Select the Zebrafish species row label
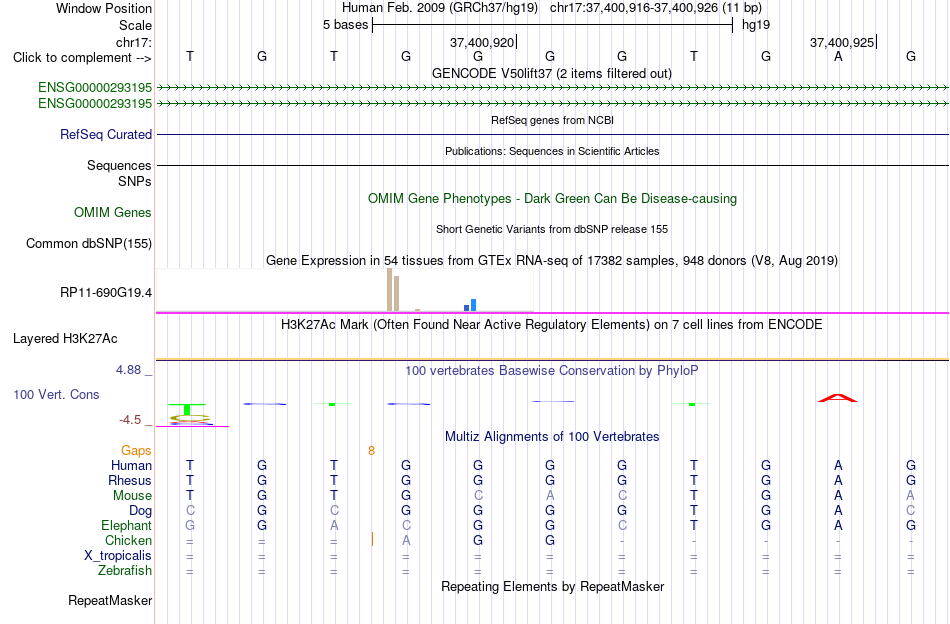This screenshot has width=950, height=624. coord(125,570)
